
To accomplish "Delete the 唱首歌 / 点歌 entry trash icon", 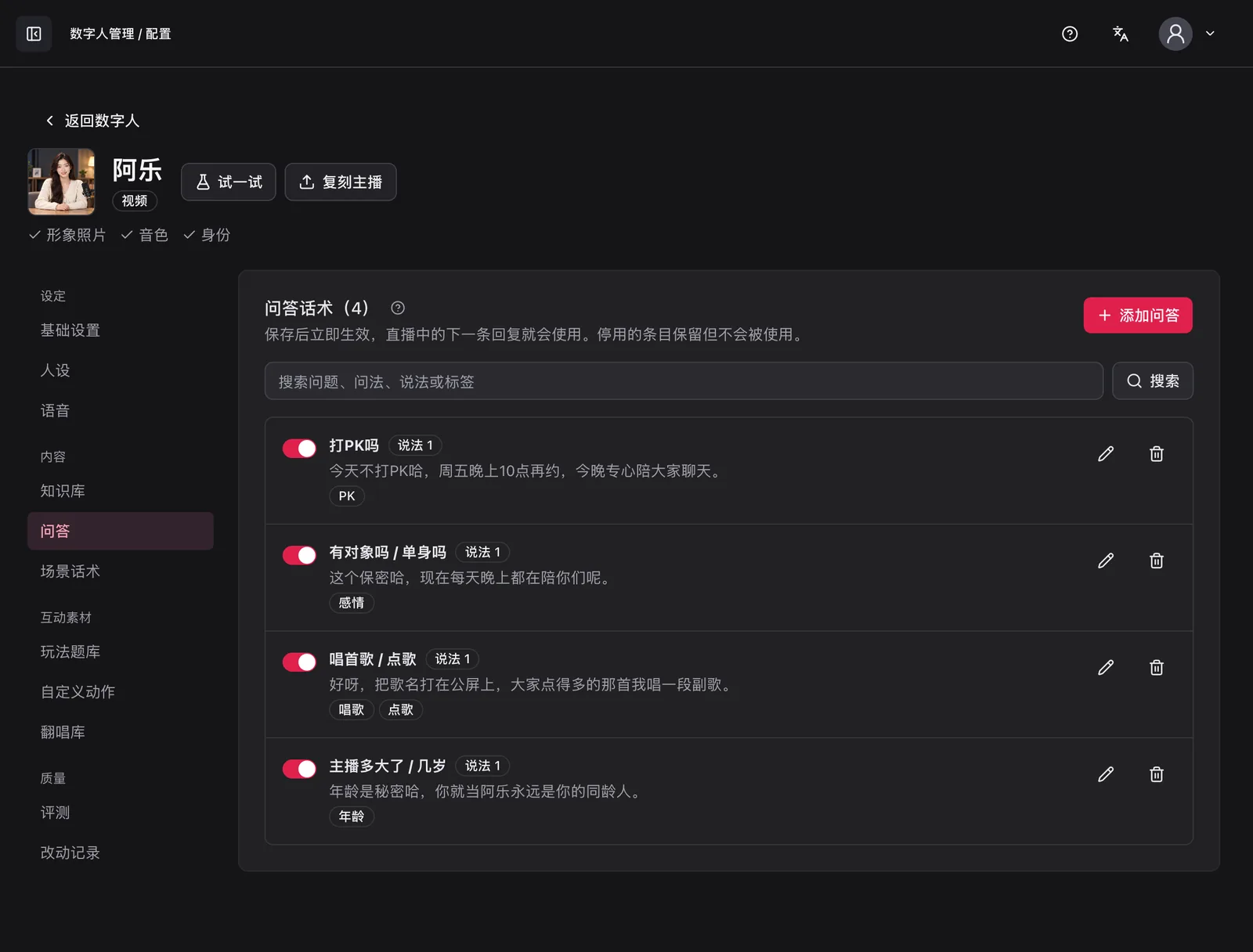I will (x=1157, y=668).
